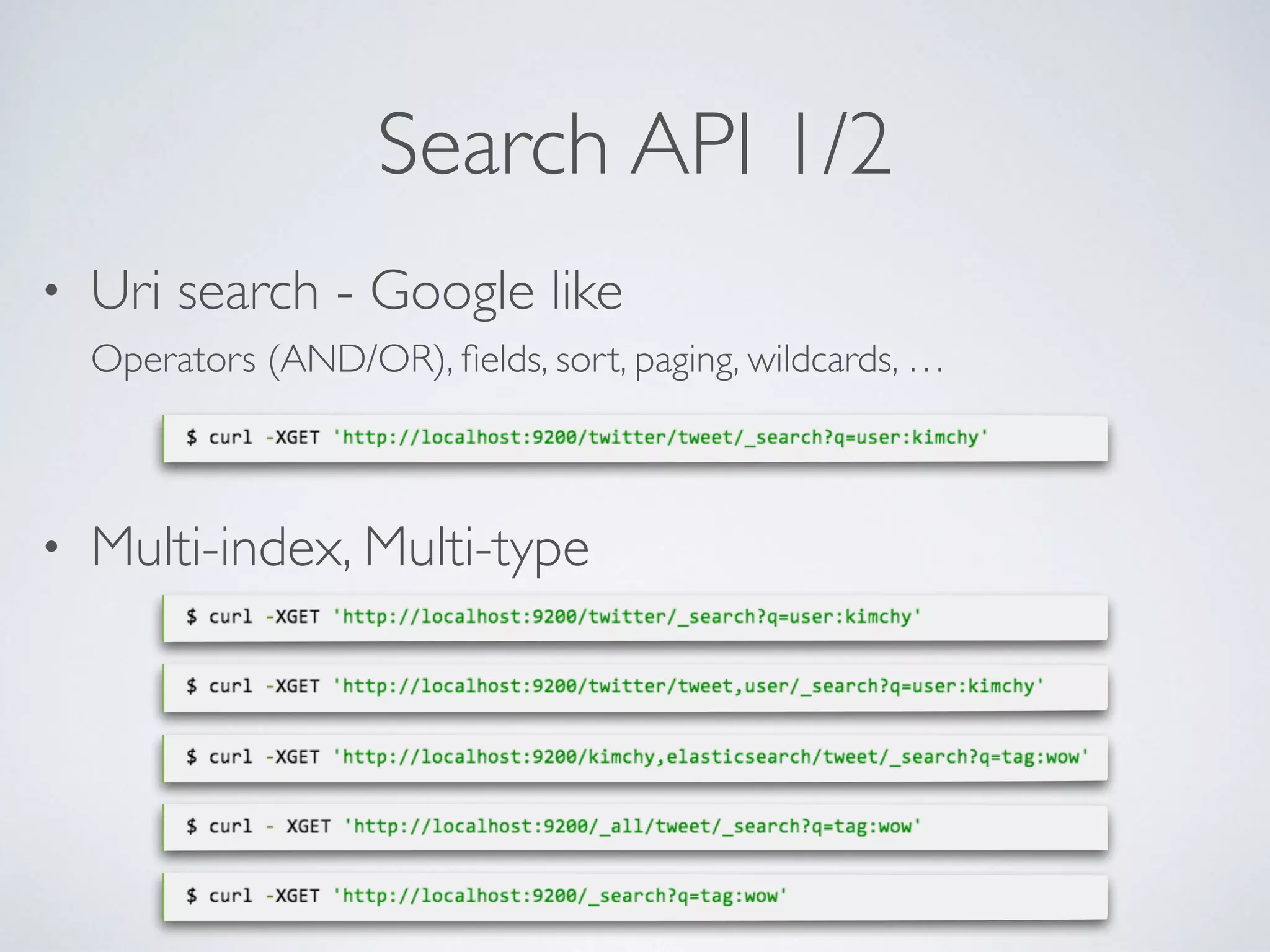Click the twitter/tweet,user/_search URL
Screen dimensions: 1270x952
[x=688, y=686]
